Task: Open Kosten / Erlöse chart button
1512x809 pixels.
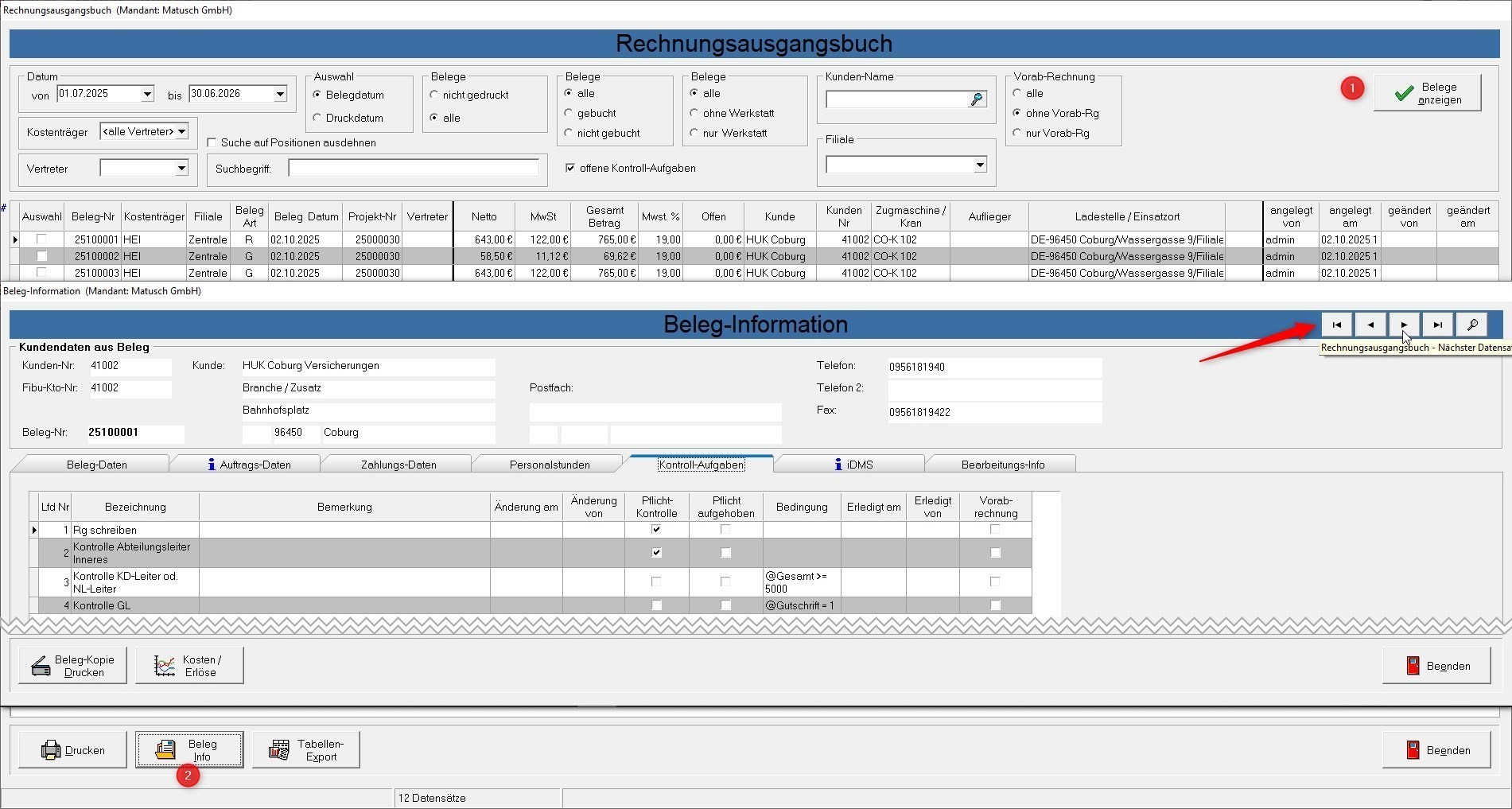Action: click(x=189, y=666)
